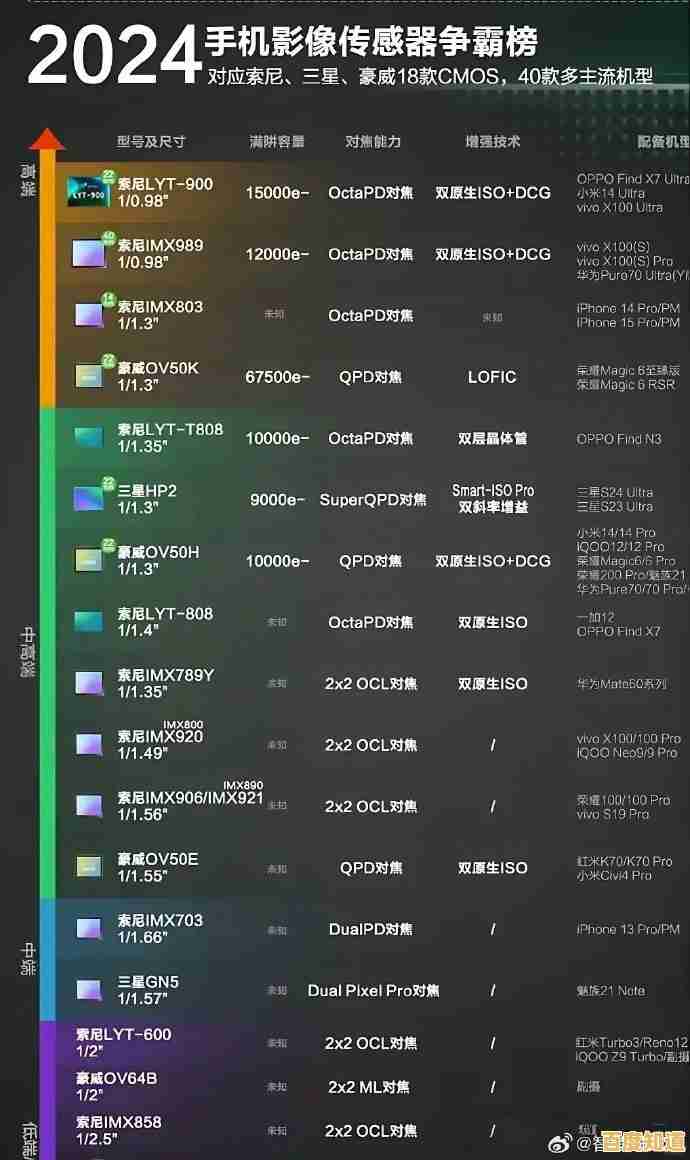Click the 荣耀Magic 6 RSR phone model
The height and width of the screenshot is (1160, 690).
[x=626, y=385]
